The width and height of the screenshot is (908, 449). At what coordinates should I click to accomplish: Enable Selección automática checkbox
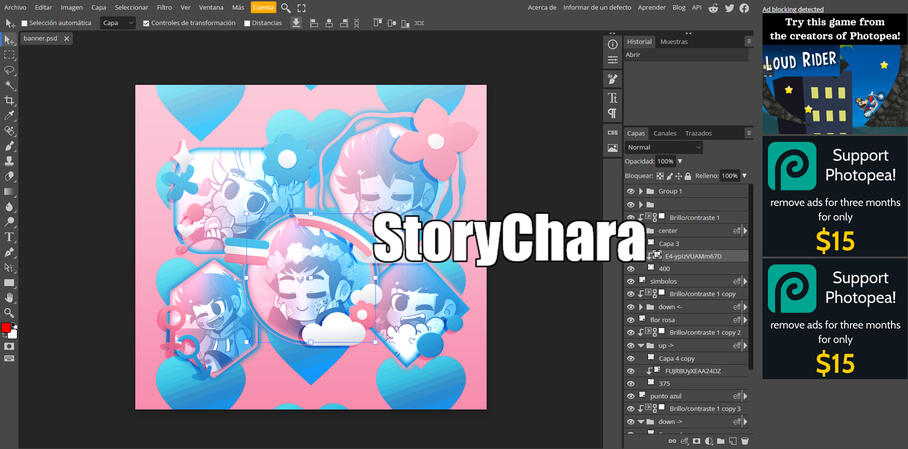click(x=25, y=23)
